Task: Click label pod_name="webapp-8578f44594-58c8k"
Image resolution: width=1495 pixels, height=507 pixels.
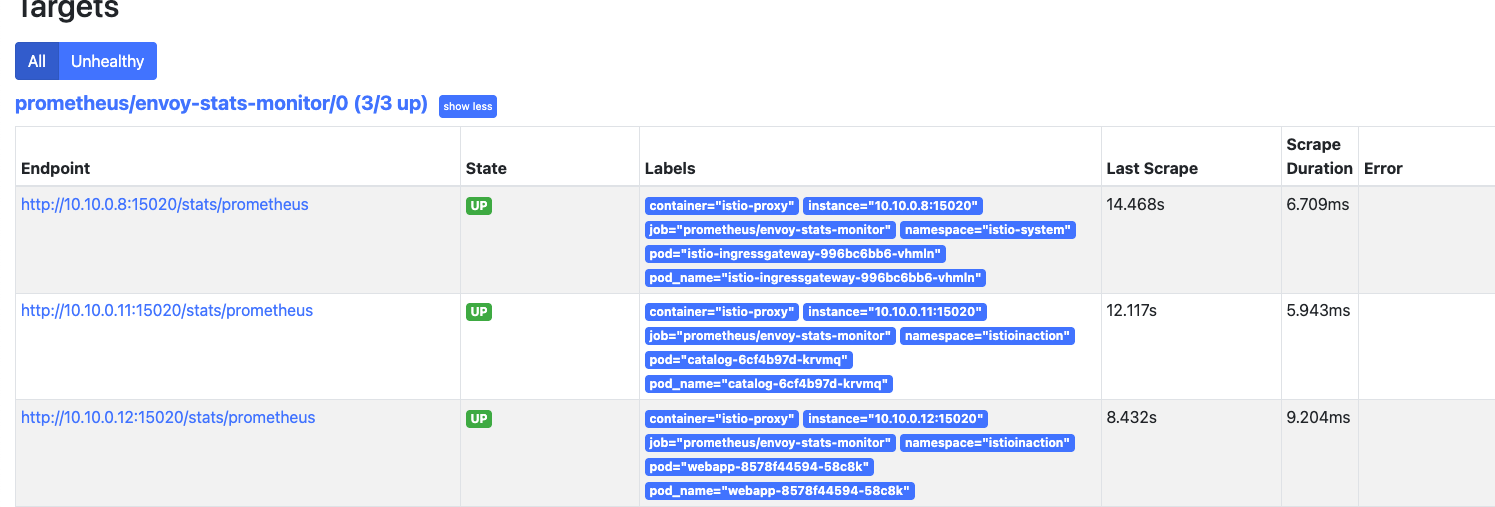Action: [780, 491]
